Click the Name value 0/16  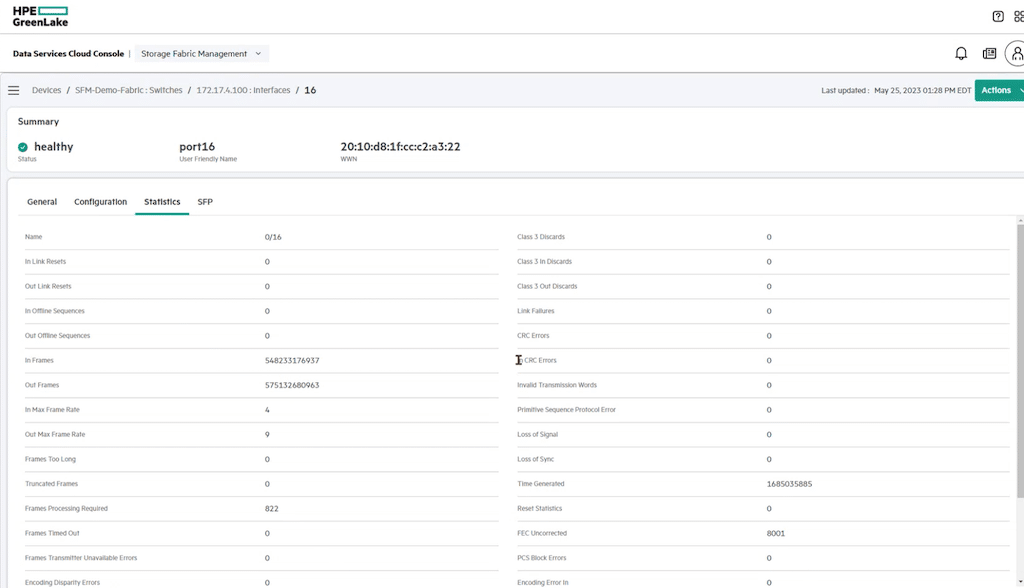[x=273, y=237]
